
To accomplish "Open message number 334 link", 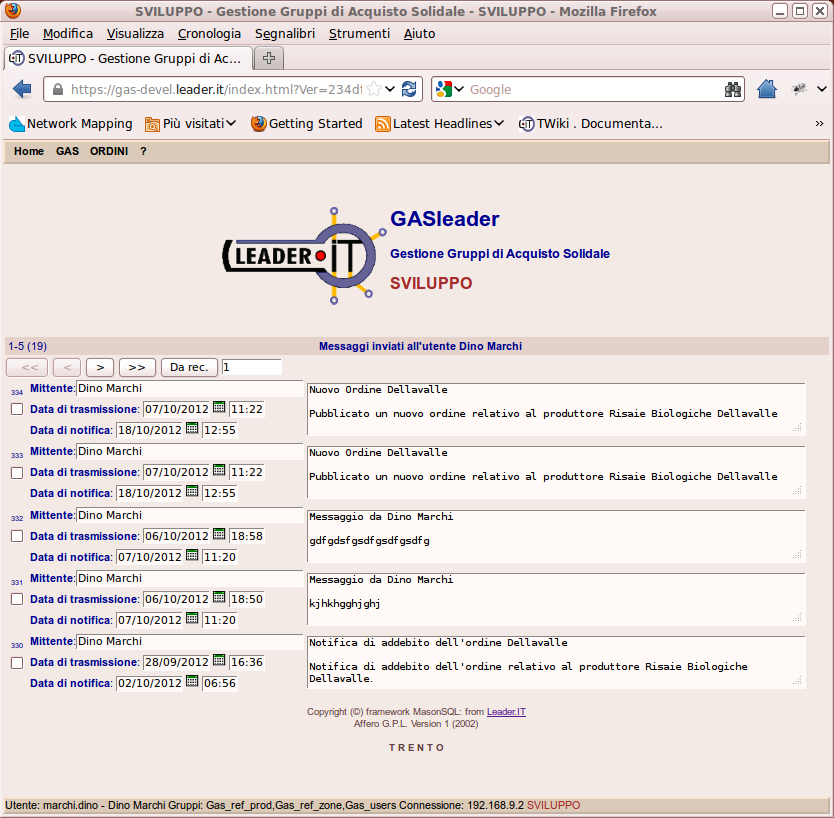I will point(17,392).
